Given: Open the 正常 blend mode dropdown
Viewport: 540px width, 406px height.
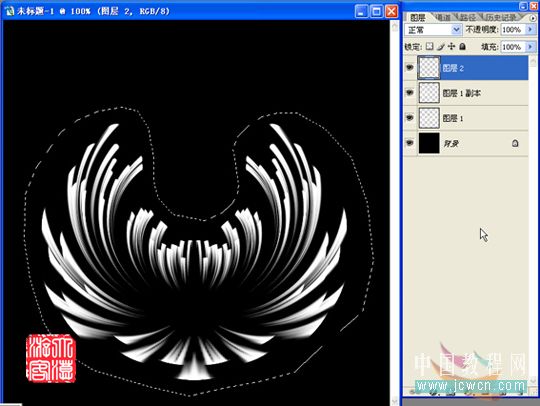Looking at the screenshot, I should click(x=433, y=30).
